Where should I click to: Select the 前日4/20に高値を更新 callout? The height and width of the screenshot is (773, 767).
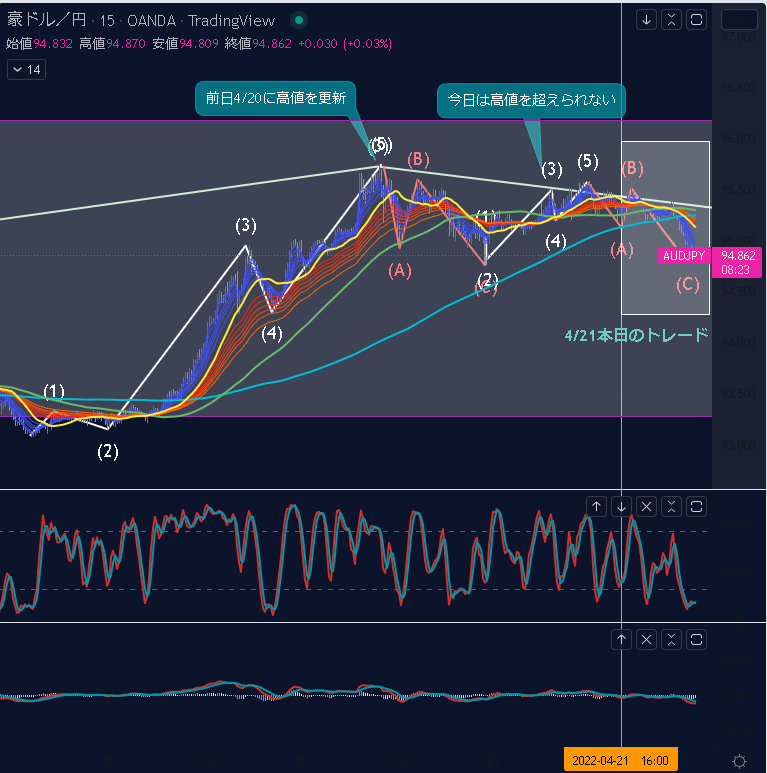pyautogui.click(x=276, y=98)
